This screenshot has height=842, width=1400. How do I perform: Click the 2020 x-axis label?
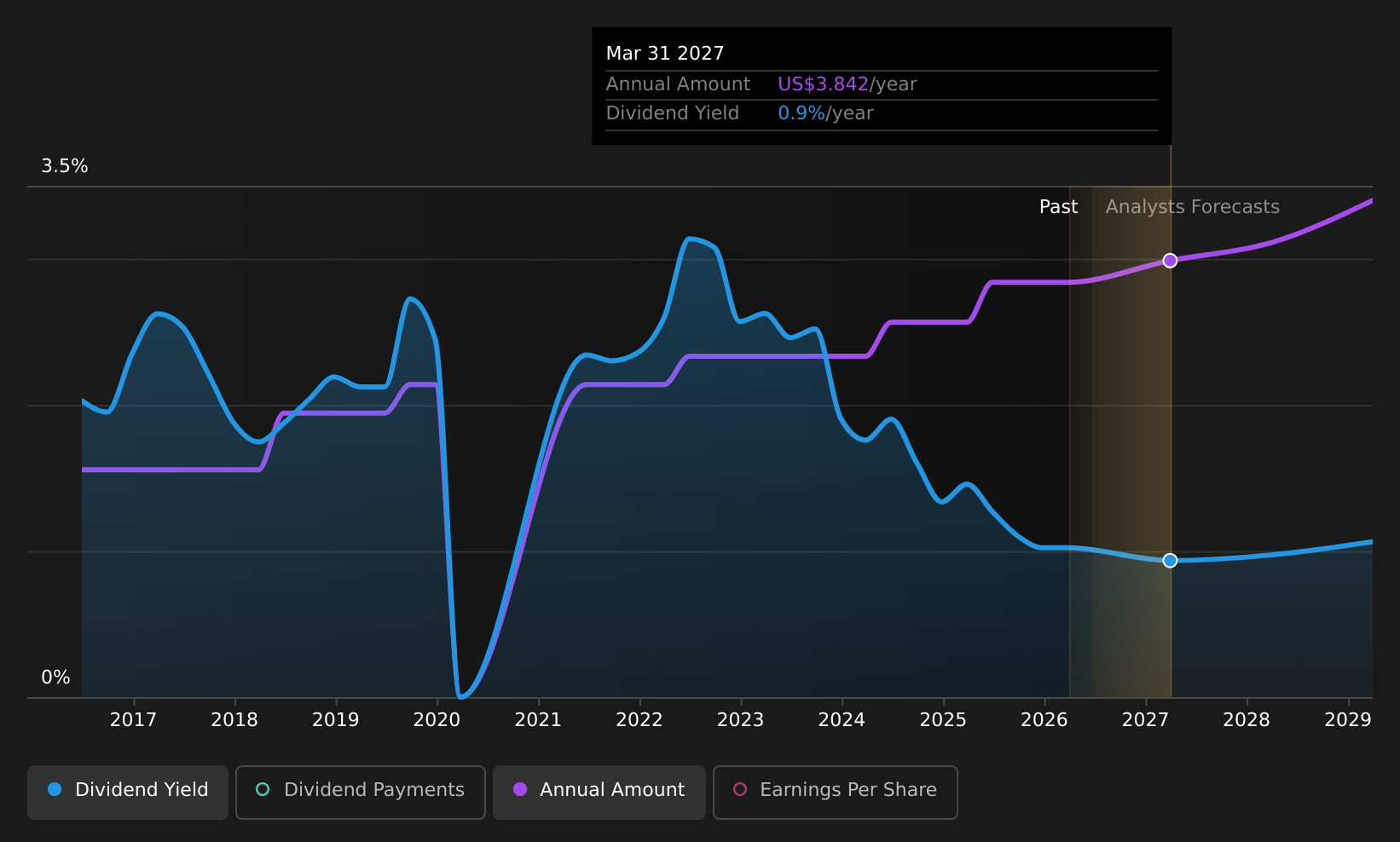(x=437, y=720)
